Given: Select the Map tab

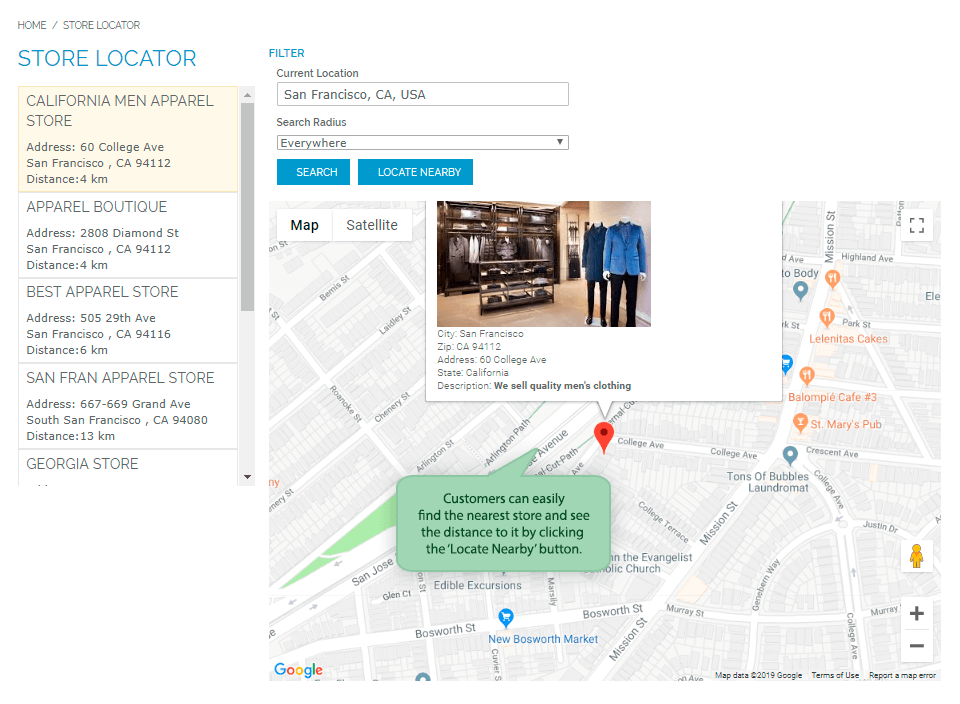Looking at the screenshot, I should [x=304, y=225].
